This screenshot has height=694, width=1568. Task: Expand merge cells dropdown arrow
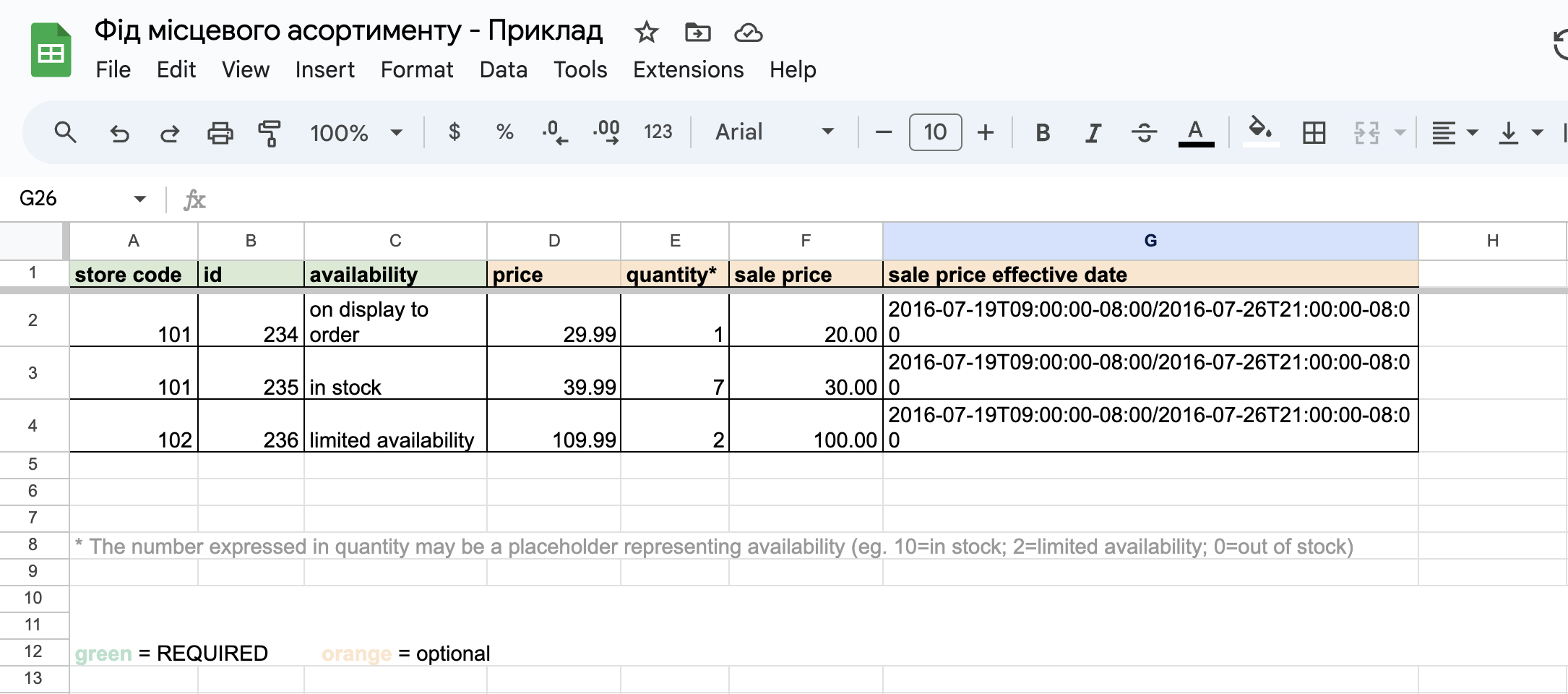click(1400, 132)
